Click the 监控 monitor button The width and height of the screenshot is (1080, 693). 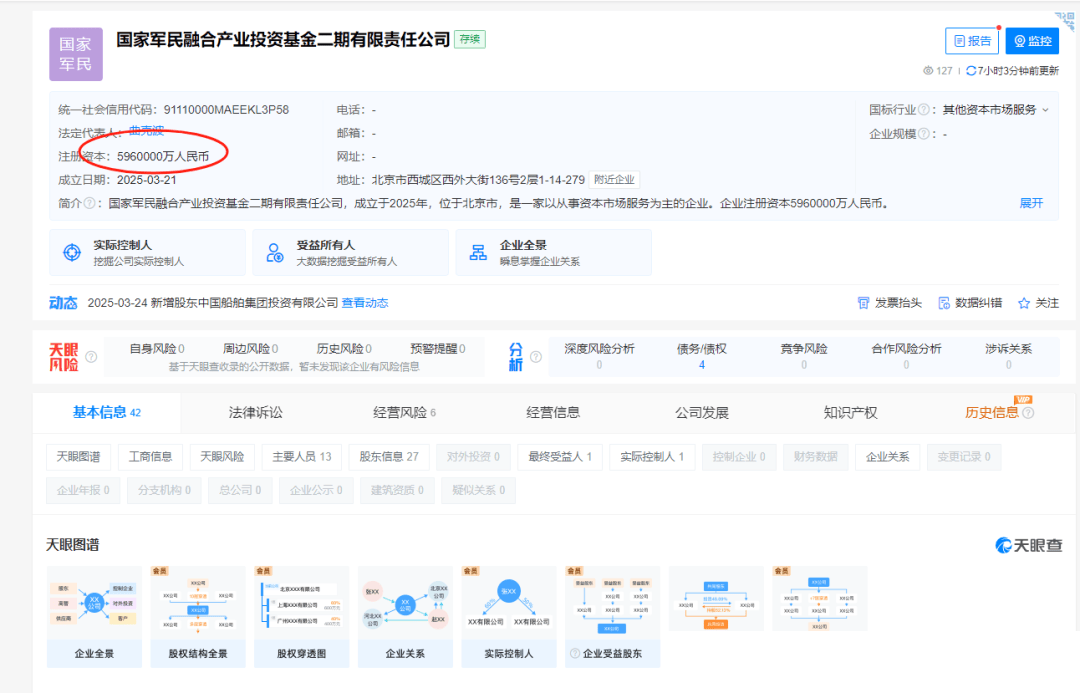[x=1032, y=41]
